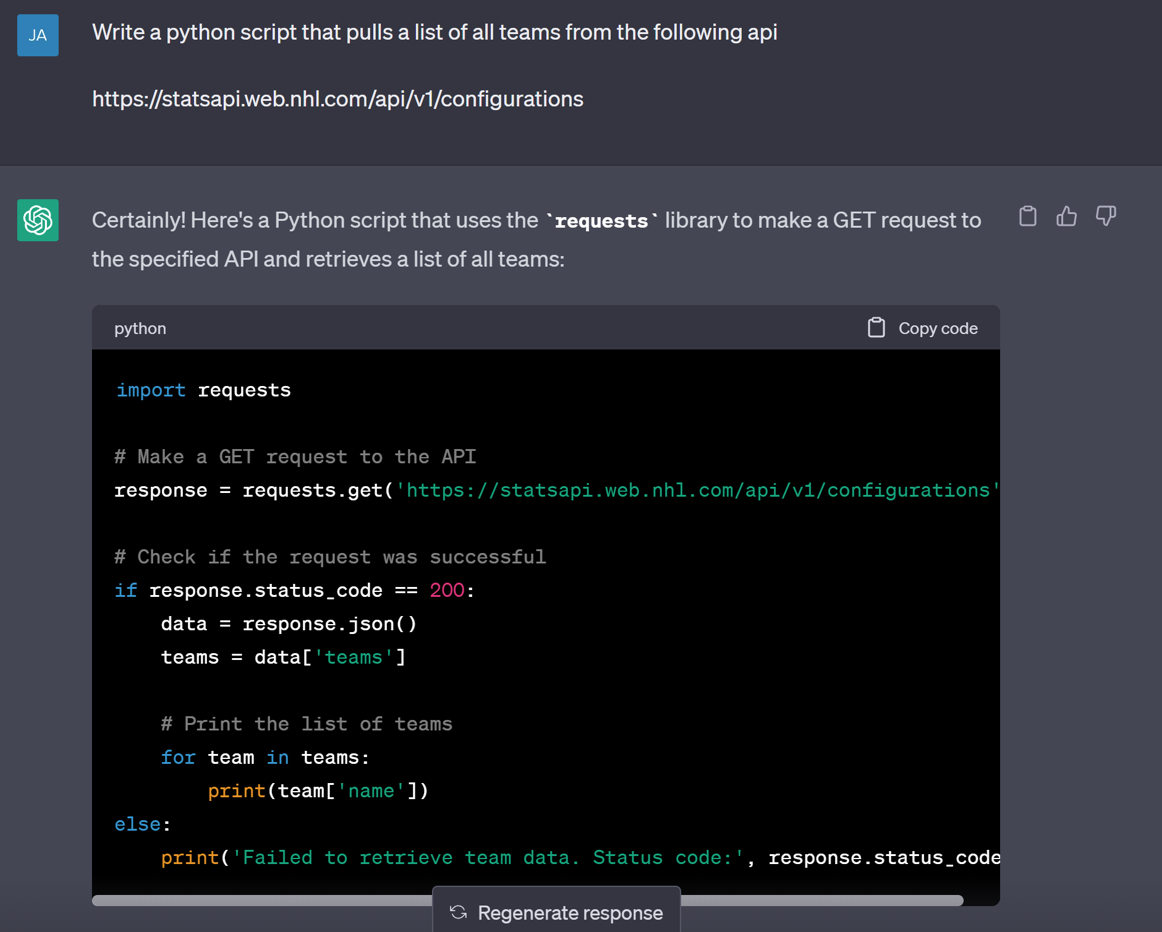Copy the response using the clipboard icon
Screen dimensions: 1162x932
tap(1027, 216)
